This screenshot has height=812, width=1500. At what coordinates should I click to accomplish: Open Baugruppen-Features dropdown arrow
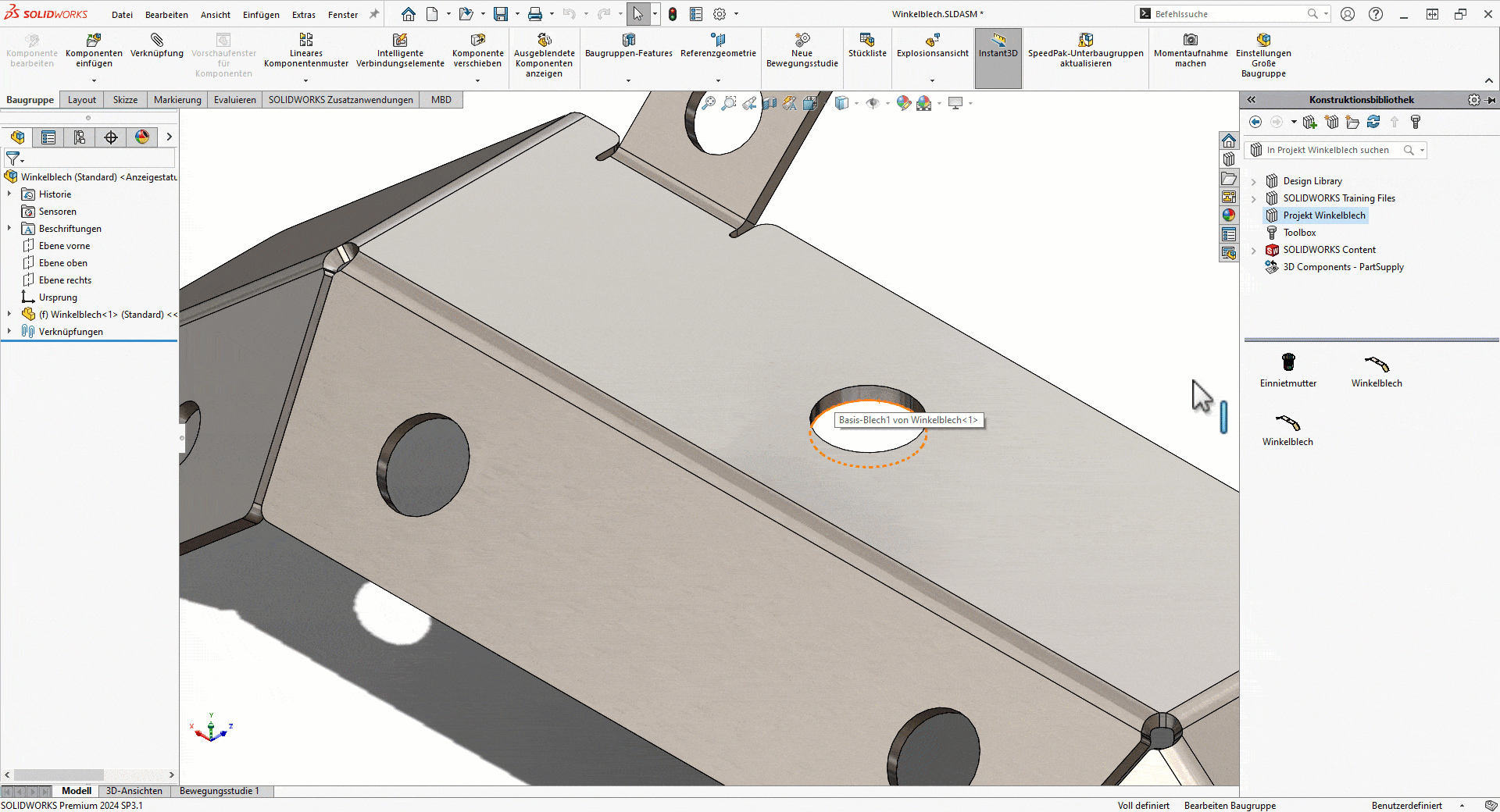click(x=628, y=80)
